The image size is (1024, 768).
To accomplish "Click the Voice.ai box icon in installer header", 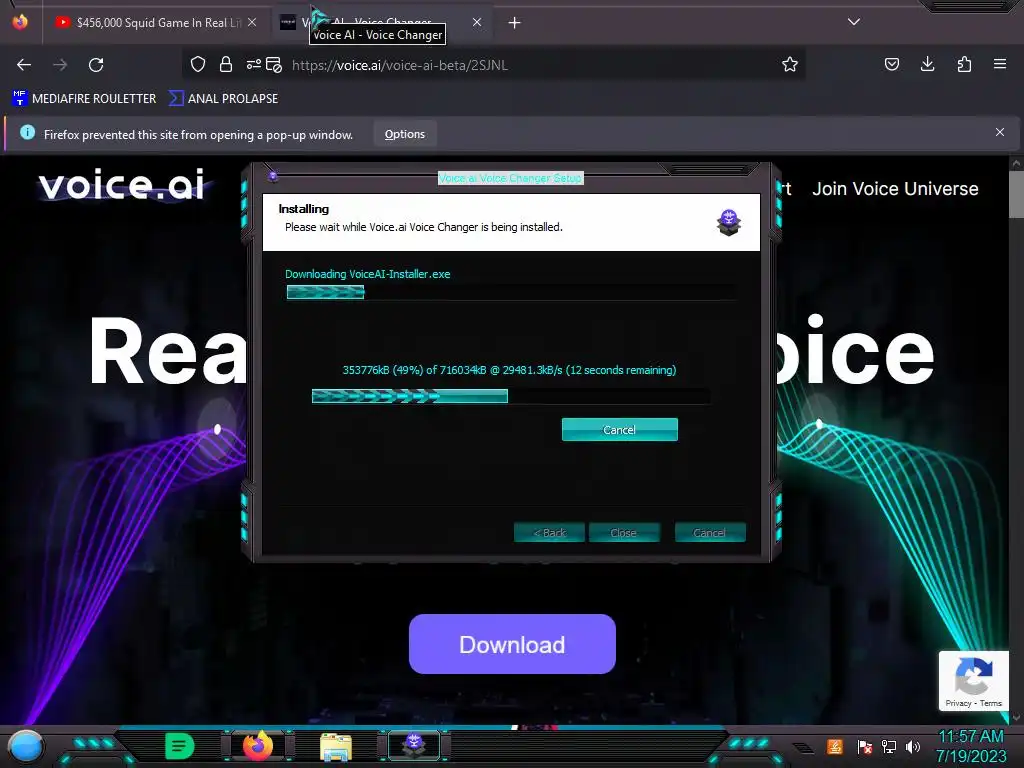I will [x=729, y=222].
